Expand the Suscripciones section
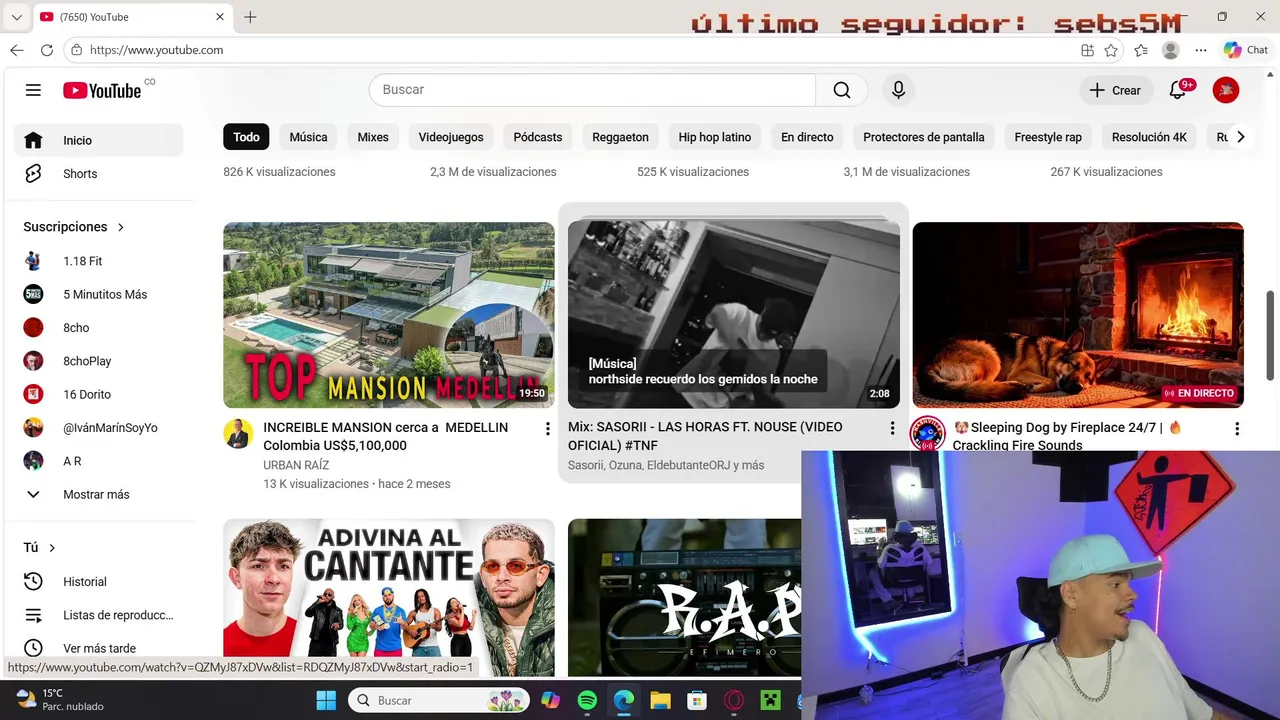1280x720 pixels. click(x=74, y=227)
